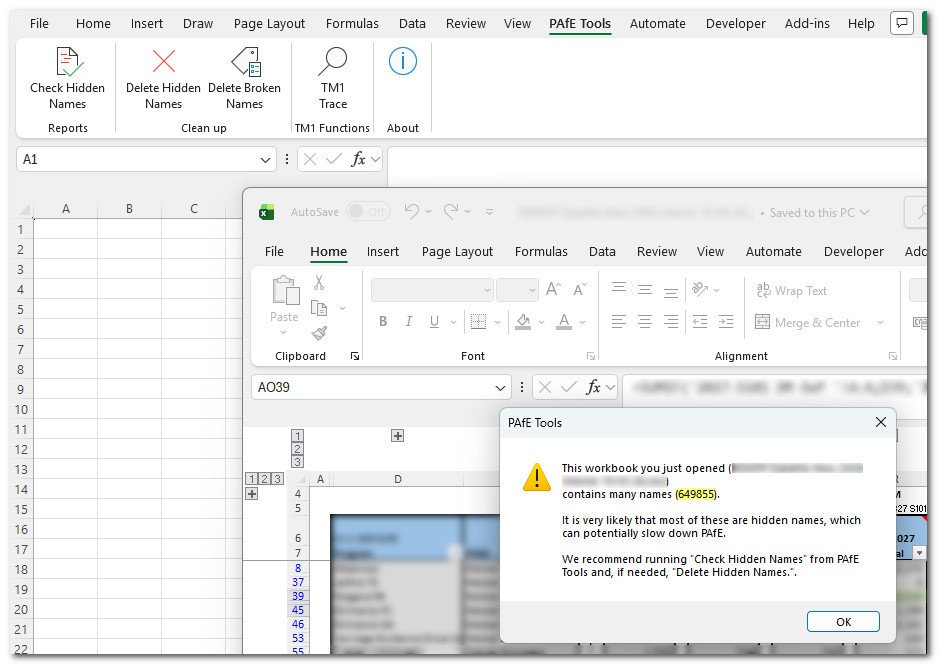Click Redo in front Excel window
The image size is (938, 665).
(x=451, y=211)
